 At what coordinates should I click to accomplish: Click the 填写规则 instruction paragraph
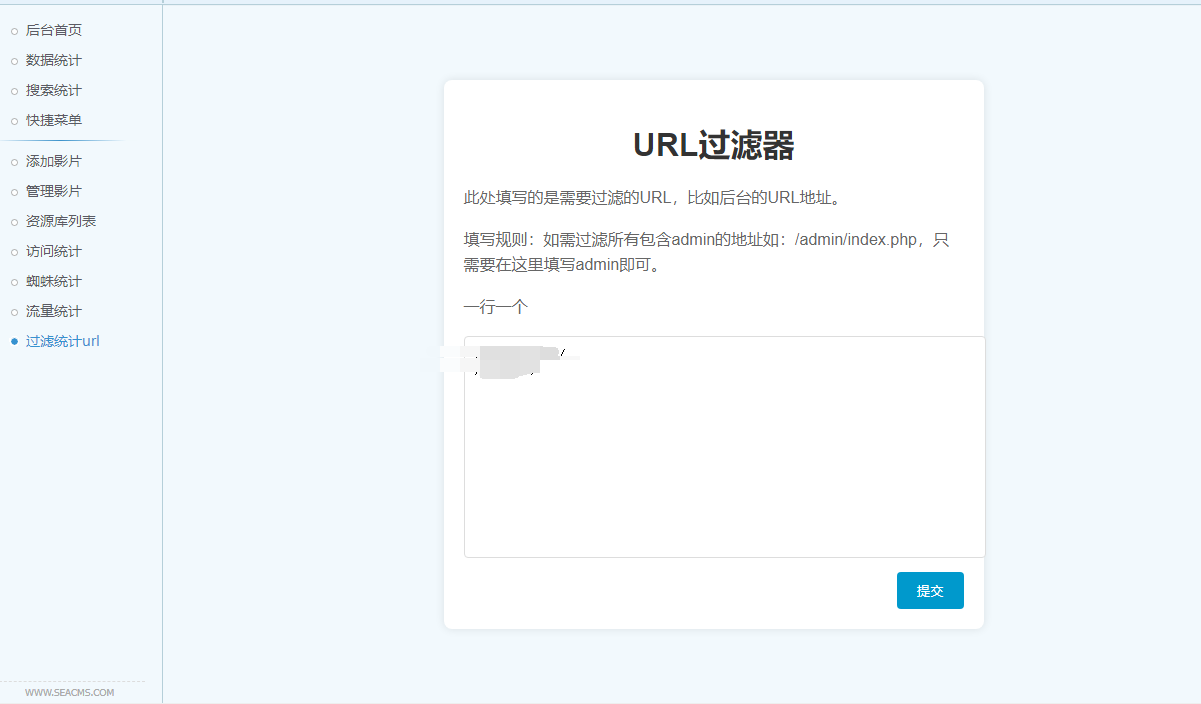pyautogui.click(x=706, y=253)
